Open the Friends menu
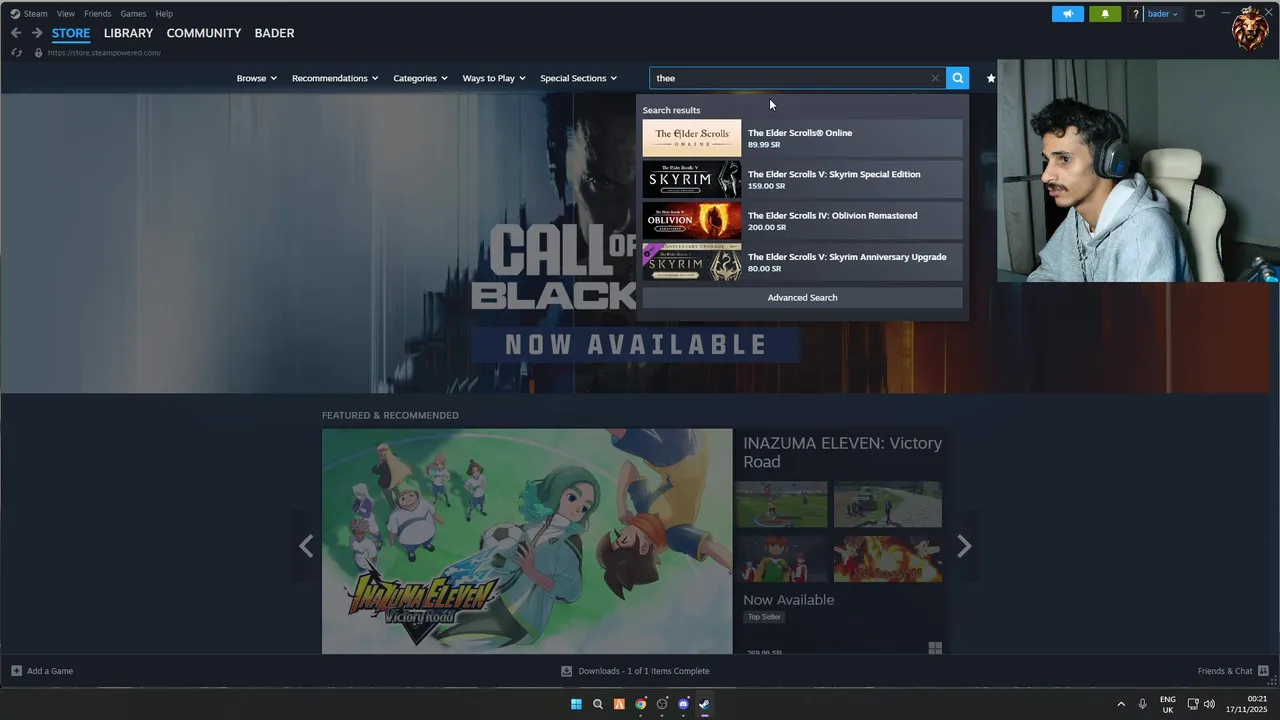The height and width of the screenshot is (720, 1280). pyautogui.click(x=98, y=14)
